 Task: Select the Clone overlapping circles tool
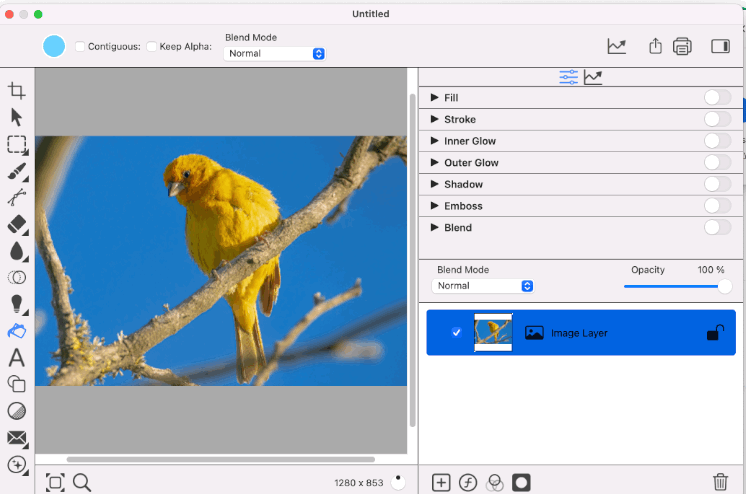(x=17, y=277)
